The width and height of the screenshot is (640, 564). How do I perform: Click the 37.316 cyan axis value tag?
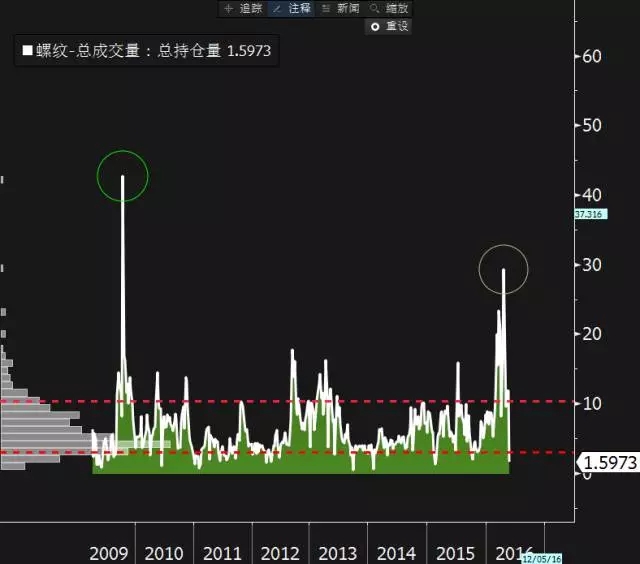591,214
